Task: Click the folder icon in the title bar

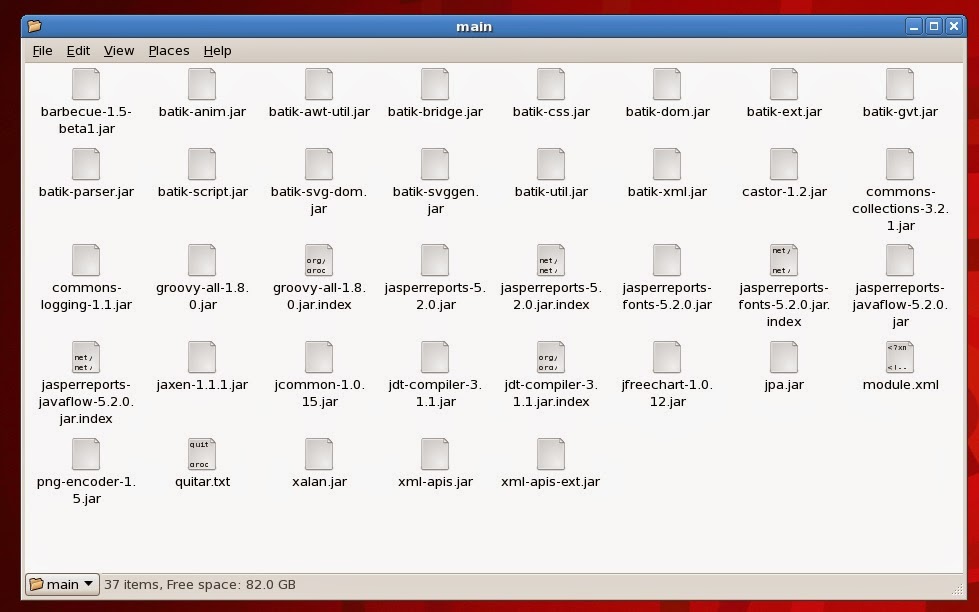Action: click(x=35, y=26)
